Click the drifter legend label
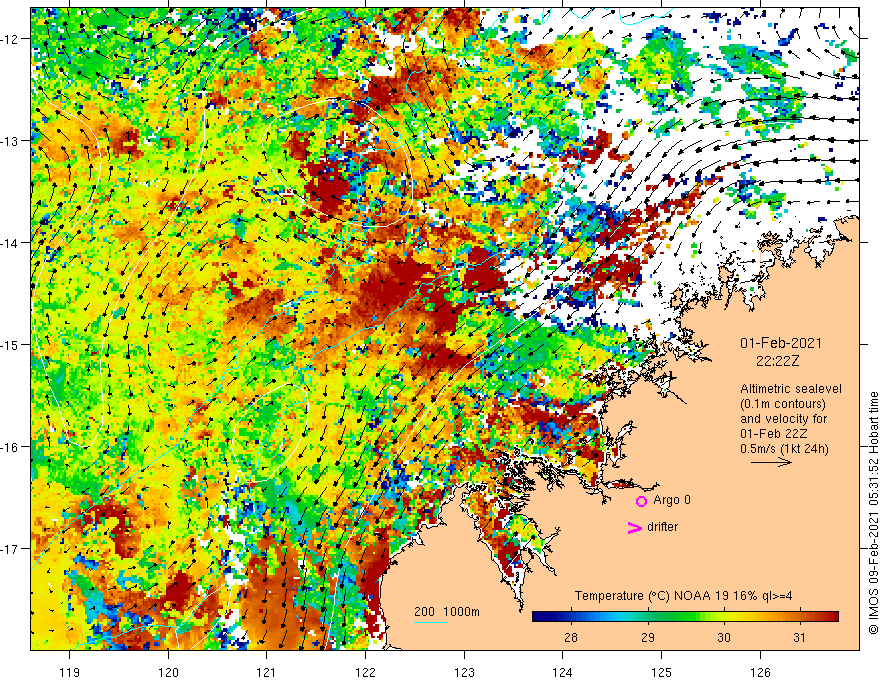The image size is (880, 680). tap(662, 527)
